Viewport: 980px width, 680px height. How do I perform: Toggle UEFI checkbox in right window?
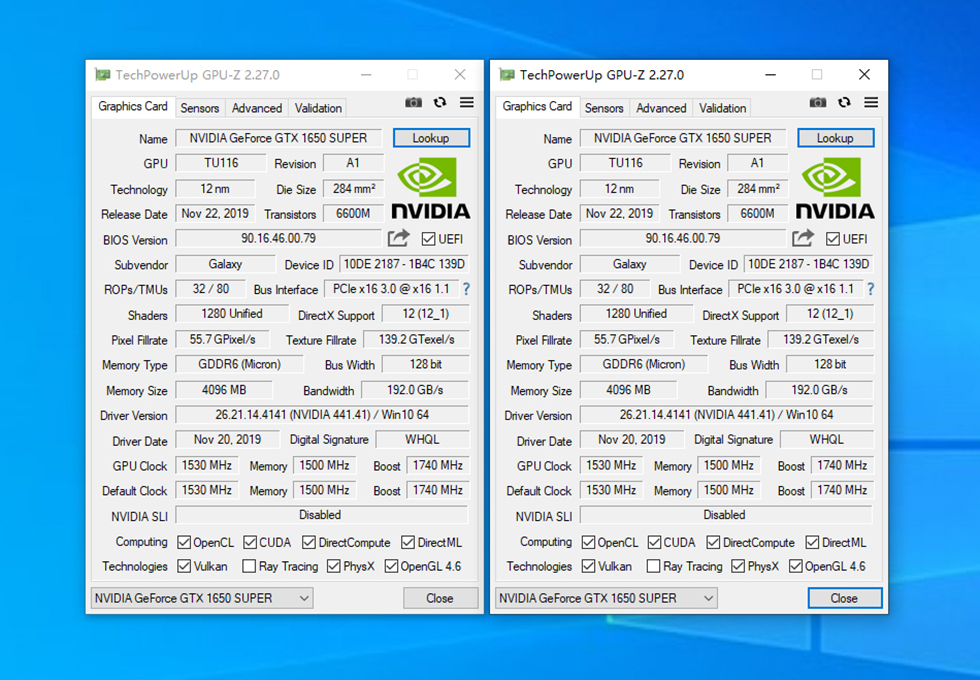pyautogui.click(x=833, y=239)
